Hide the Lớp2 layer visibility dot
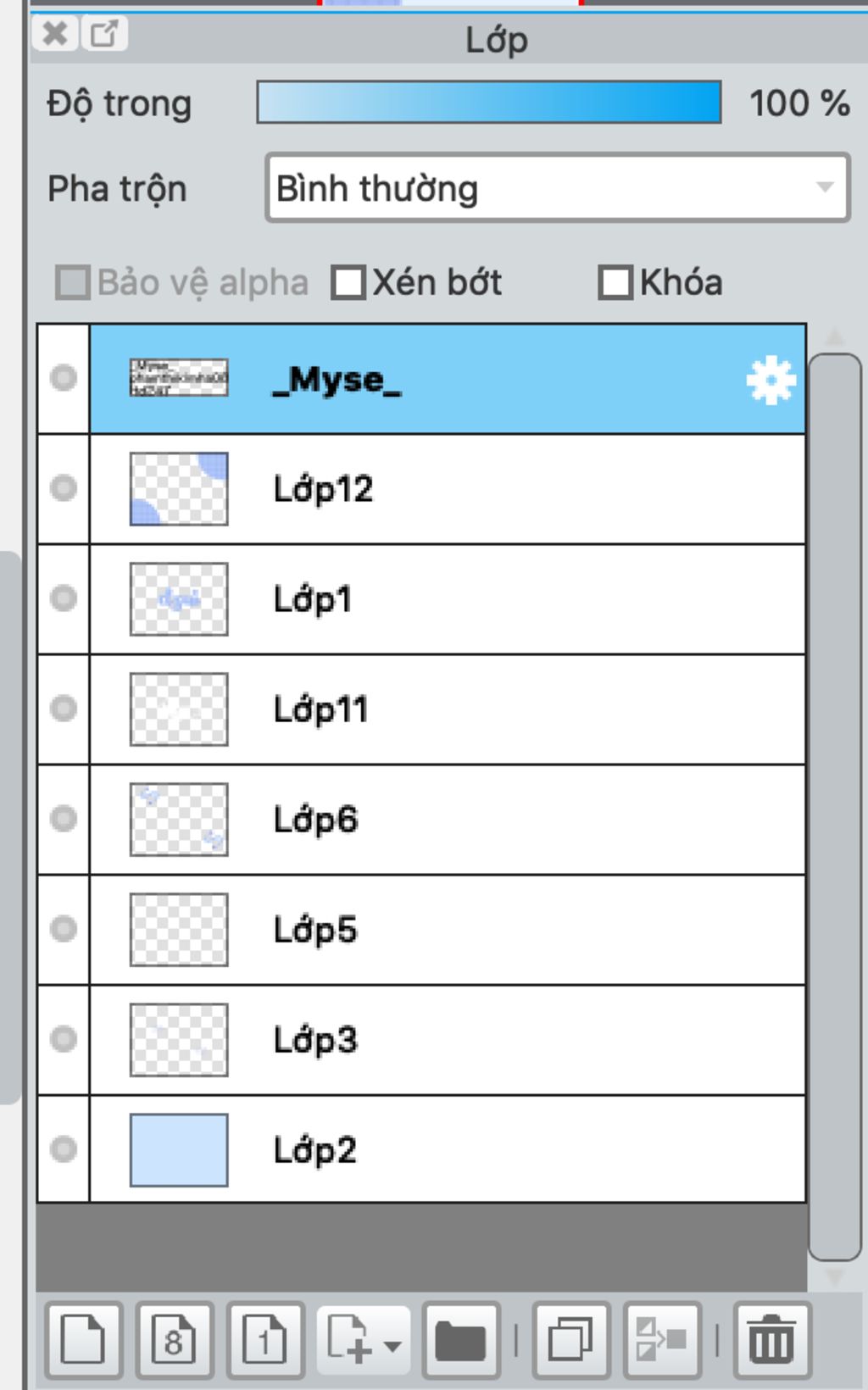The width and height of the screenshot is (868, 1390). (x=64, y=1149)
